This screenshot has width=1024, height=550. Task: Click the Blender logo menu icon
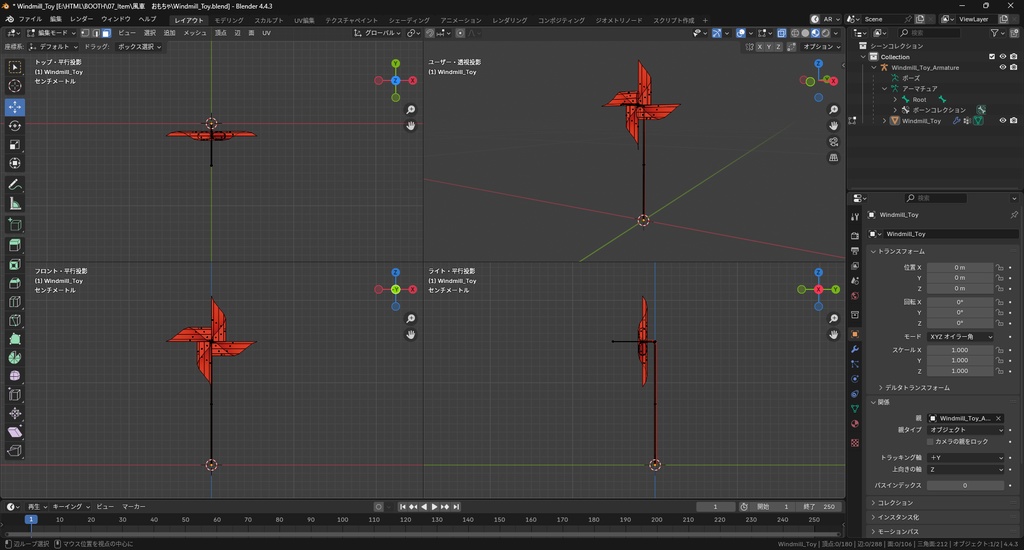pyautogui.click(x=10, y=20)
